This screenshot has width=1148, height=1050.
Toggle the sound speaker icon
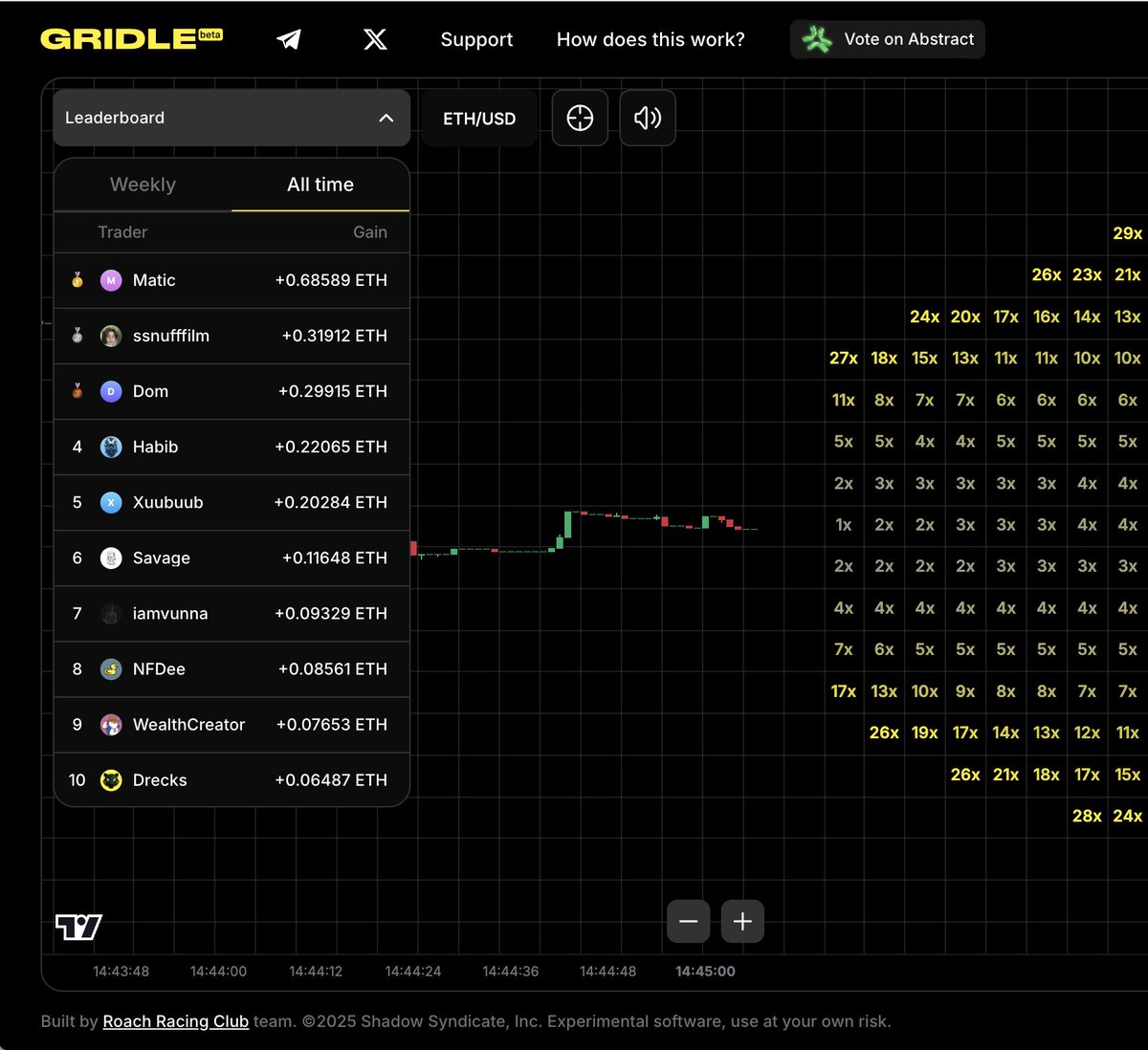[648, 118]
